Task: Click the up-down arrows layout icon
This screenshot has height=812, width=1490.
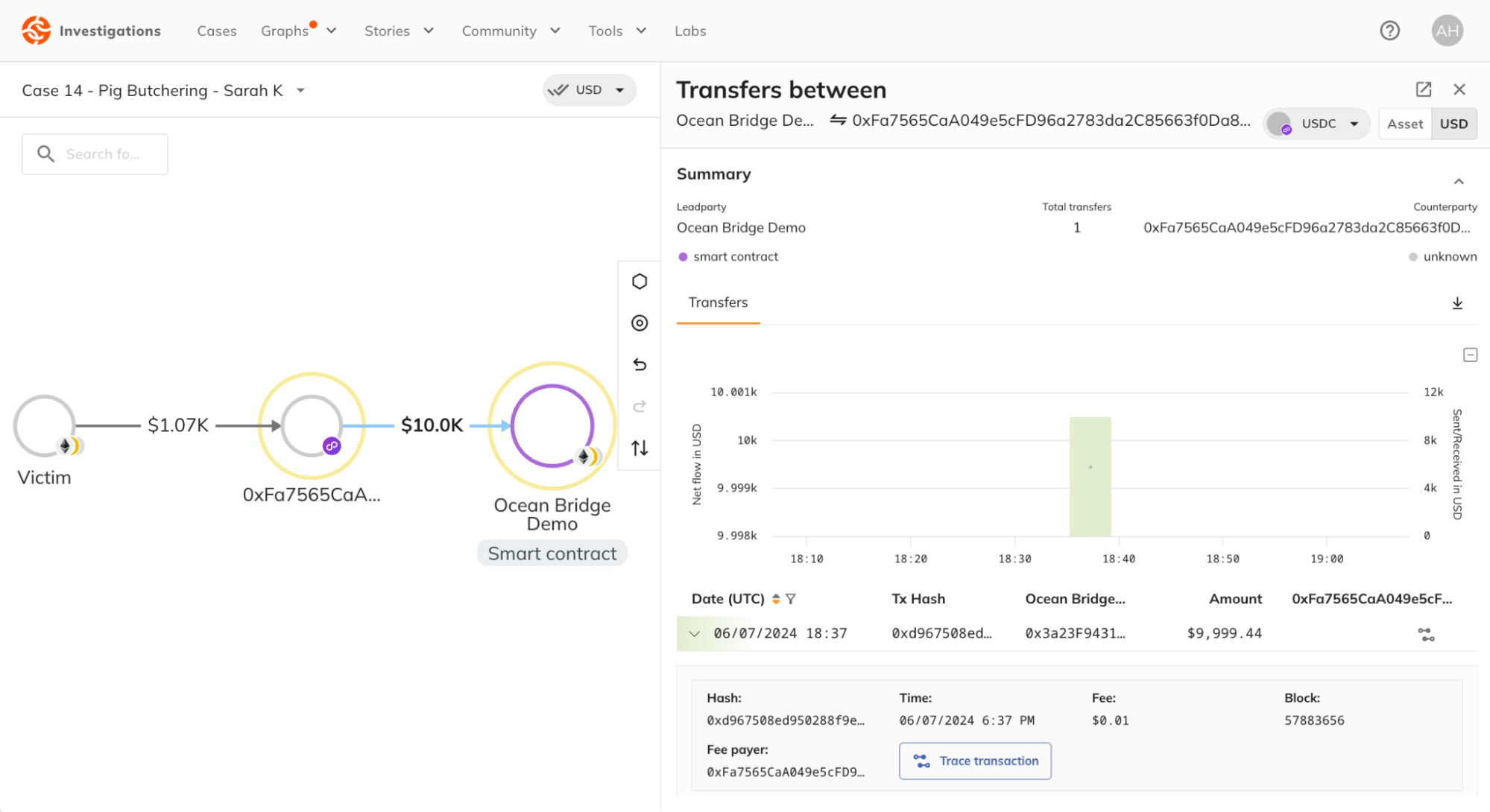Action: [640, 448]
